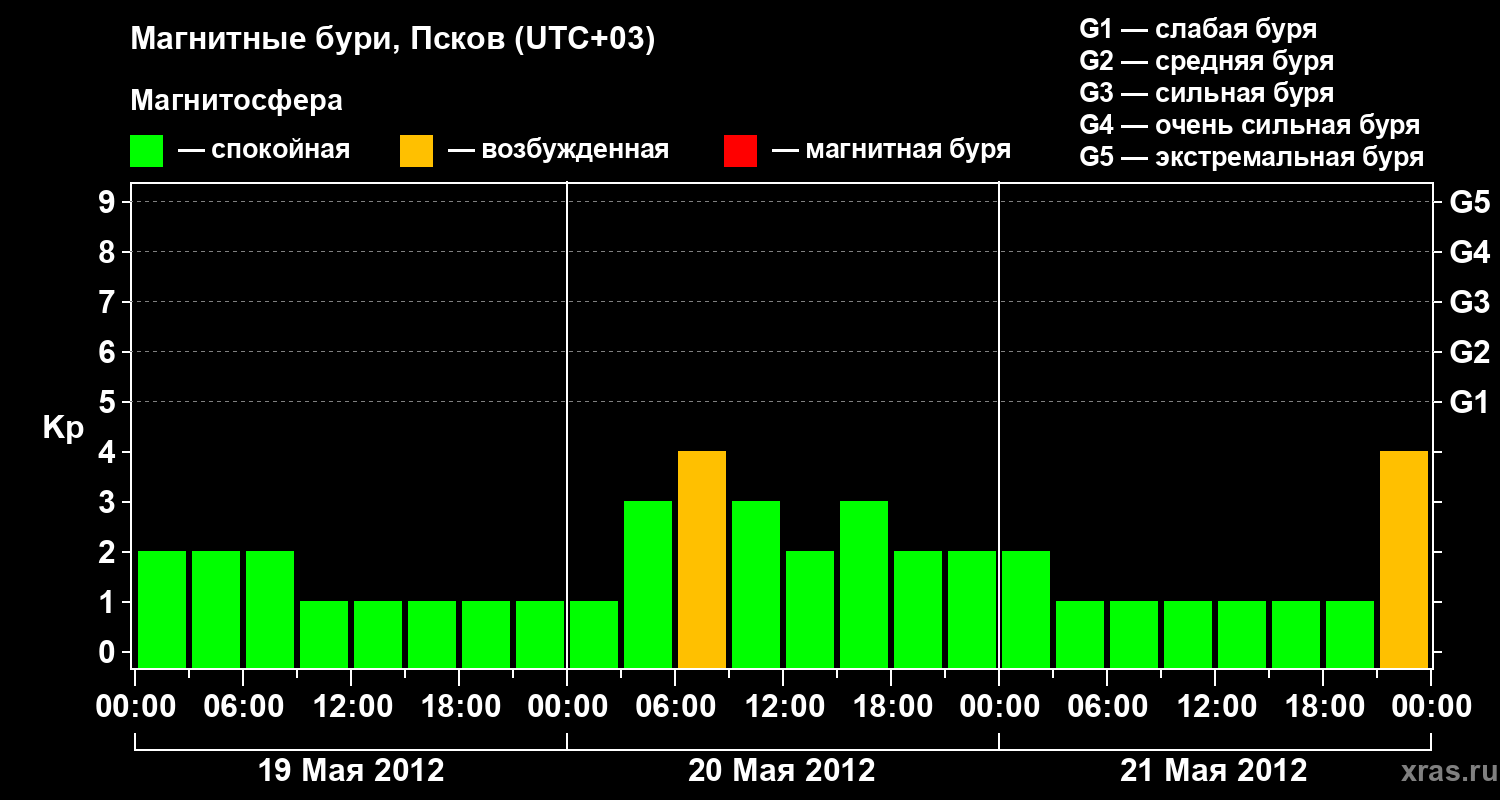Click the red 'магнитная буря' legend swatch
Image resolution: width=1500 pixels, height=800 pixels.
tap(740, 151)
